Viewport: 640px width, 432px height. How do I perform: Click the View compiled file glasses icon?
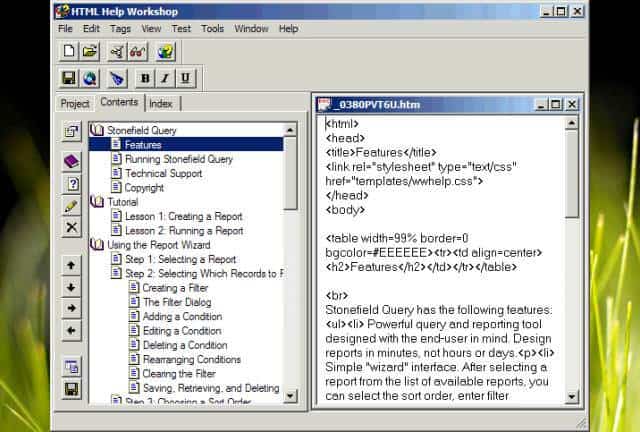point(138,52)
